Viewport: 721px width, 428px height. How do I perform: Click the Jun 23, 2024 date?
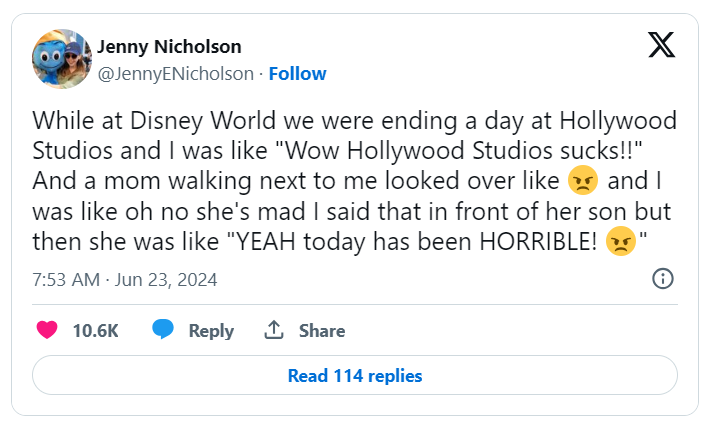coord(164,279)
